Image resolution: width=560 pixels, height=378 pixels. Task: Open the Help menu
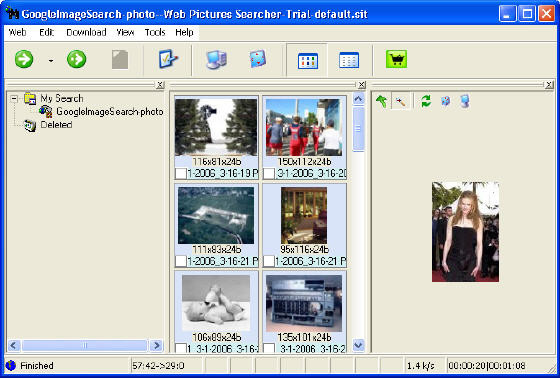click(x=184, y=33)
